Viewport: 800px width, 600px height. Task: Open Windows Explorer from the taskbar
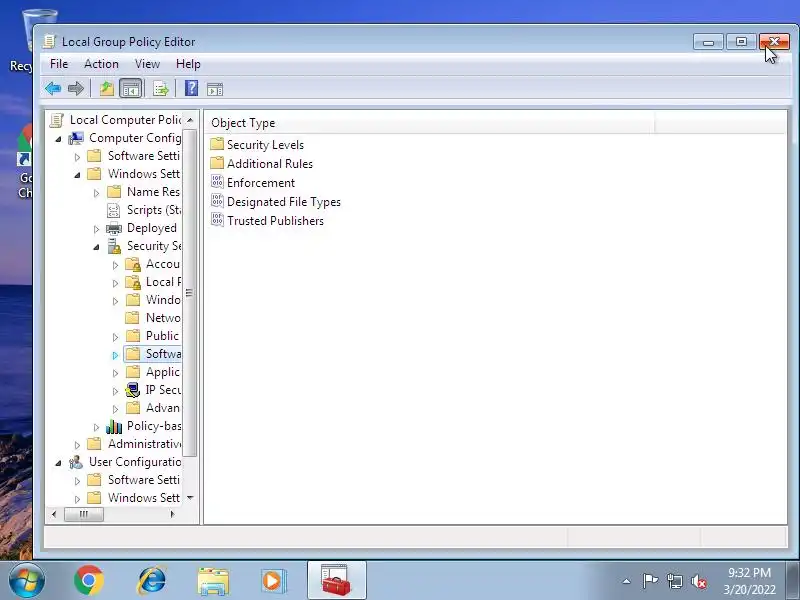[213, 581]
